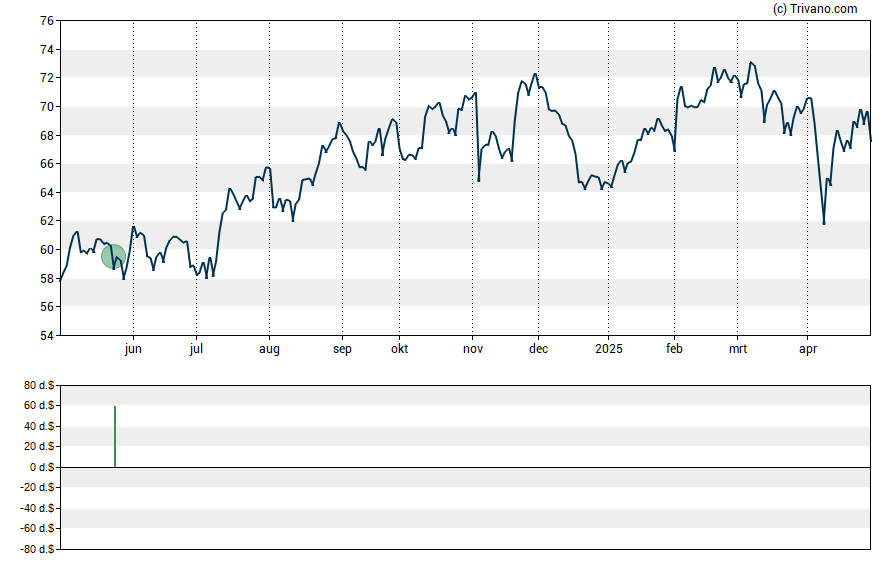Click the 56 price axis value
888x565 pixels.
click(47, 307)
